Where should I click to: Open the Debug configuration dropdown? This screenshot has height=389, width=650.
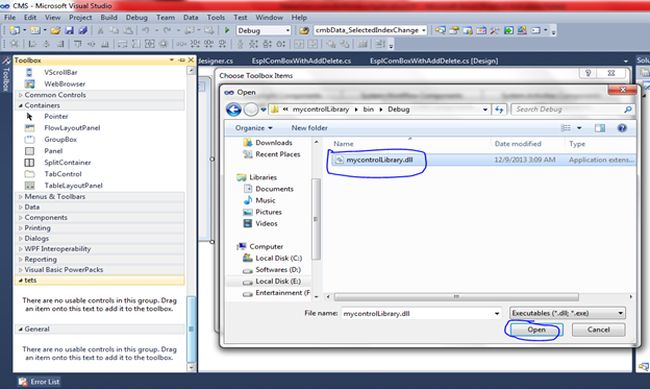264,30
